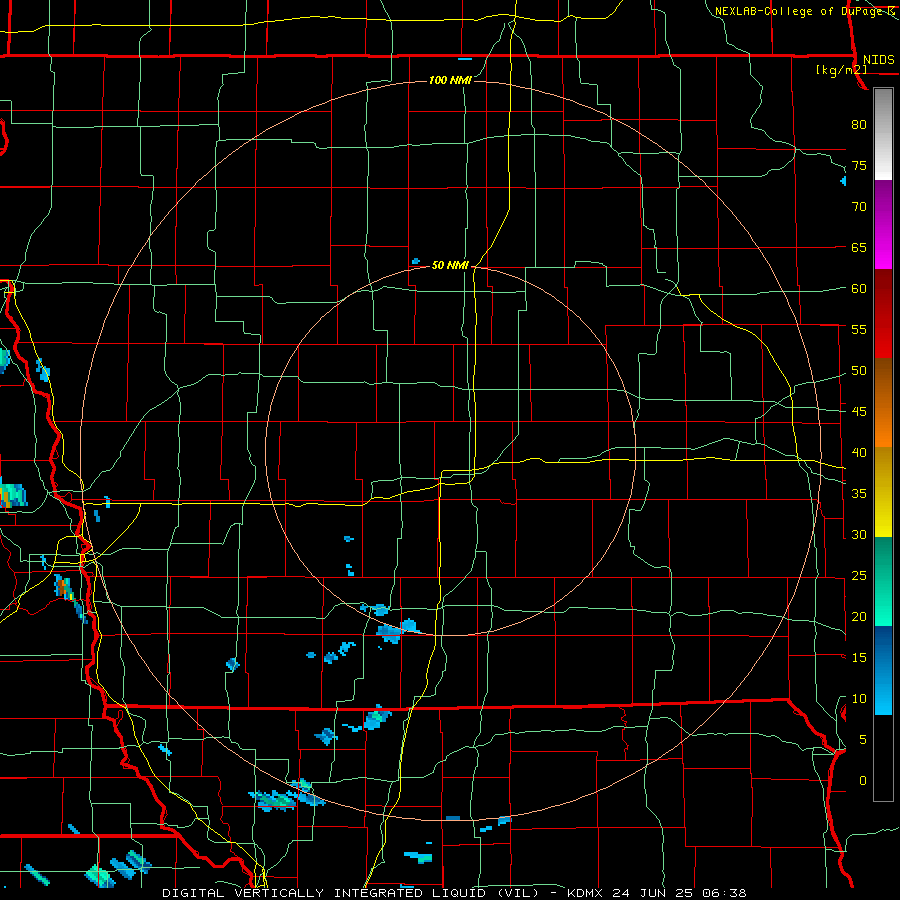Click the blue segment of the legend bar

[883, 670]
